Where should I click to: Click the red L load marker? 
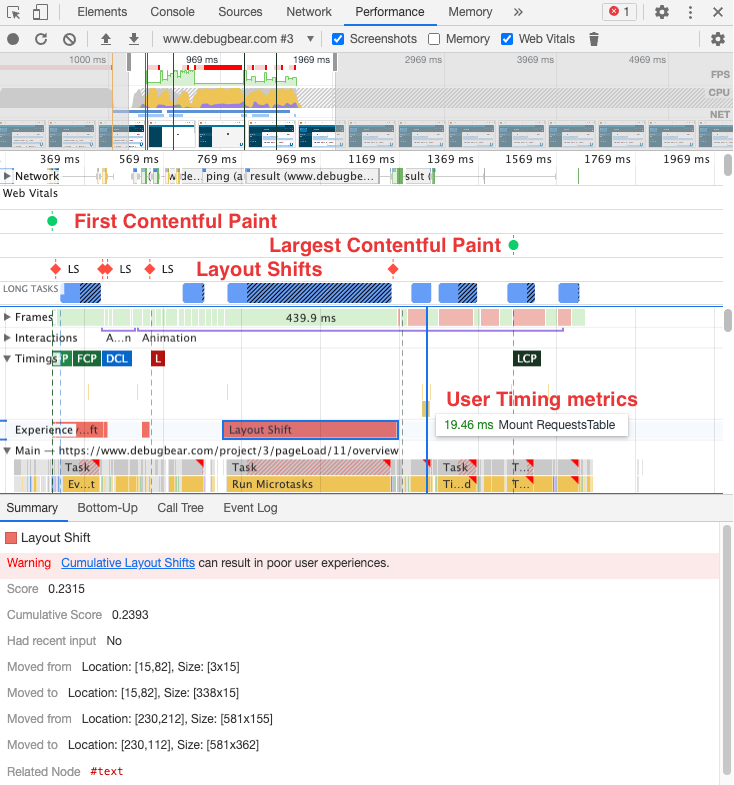coord(158,358)
